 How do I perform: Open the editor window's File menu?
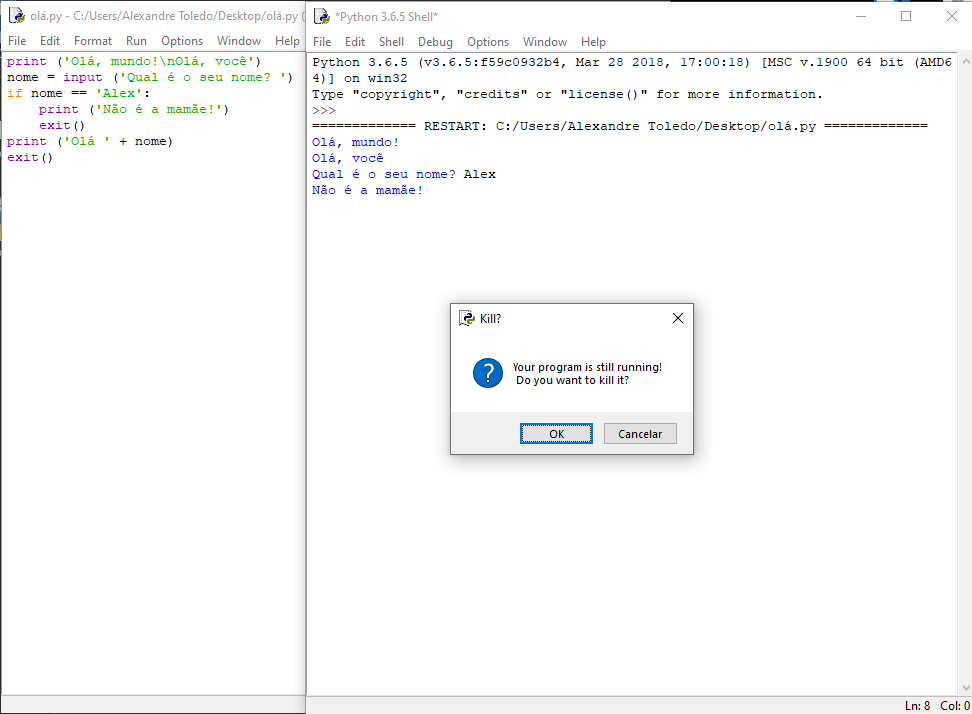17,41
